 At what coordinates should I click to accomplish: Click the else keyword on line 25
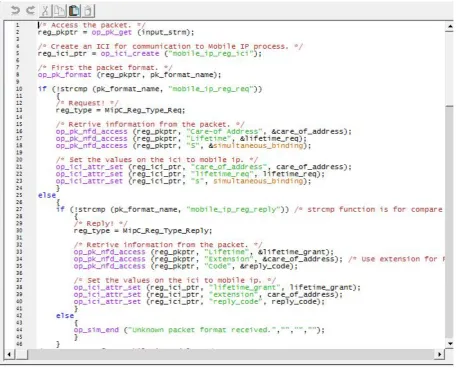[47, 195]
